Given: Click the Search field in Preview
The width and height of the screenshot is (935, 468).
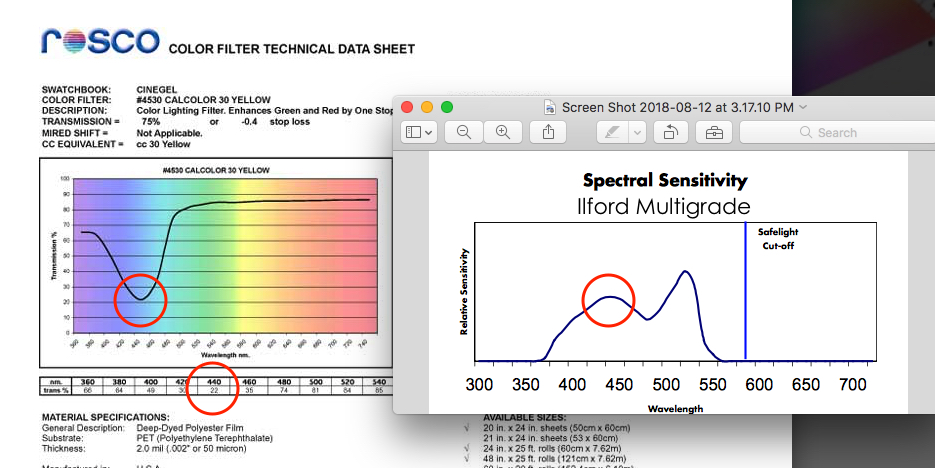Looking at the screenshot, I should tap(840, 132).
